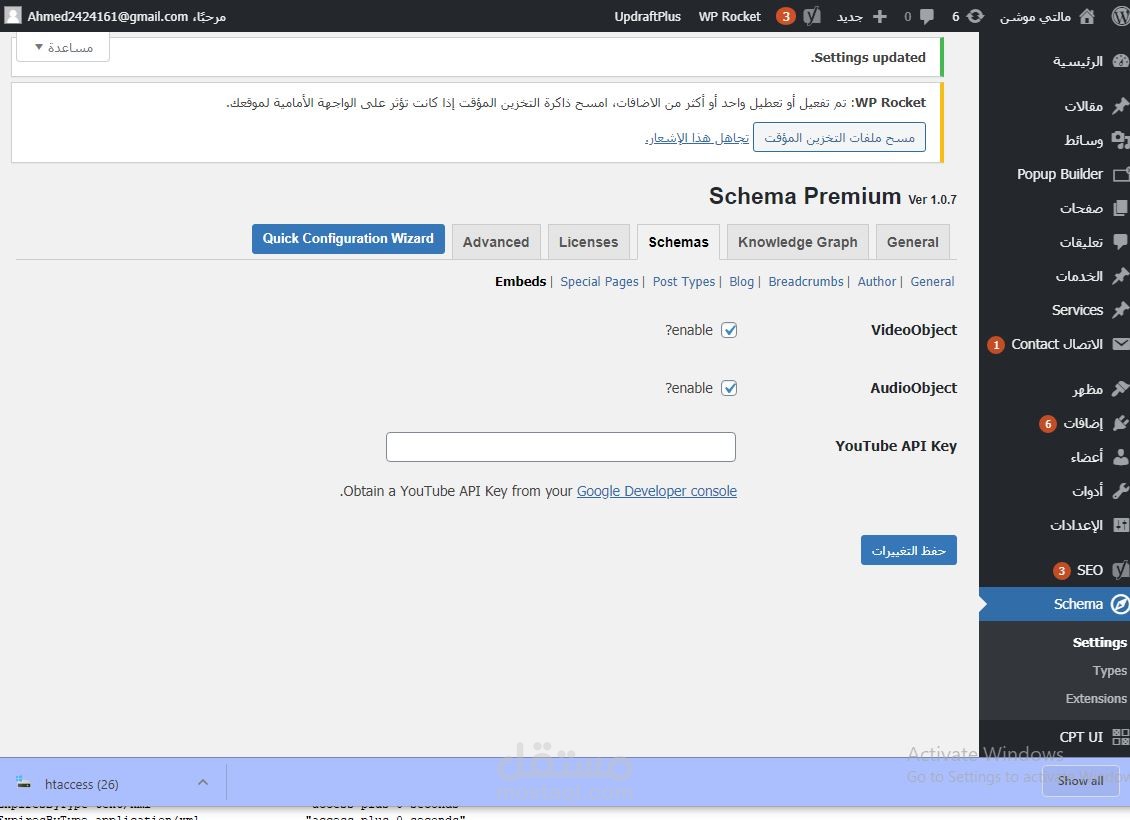Screen dimensions: 1130x820
Task: Click into the YouTube API Key field
Action: point(561,447)
